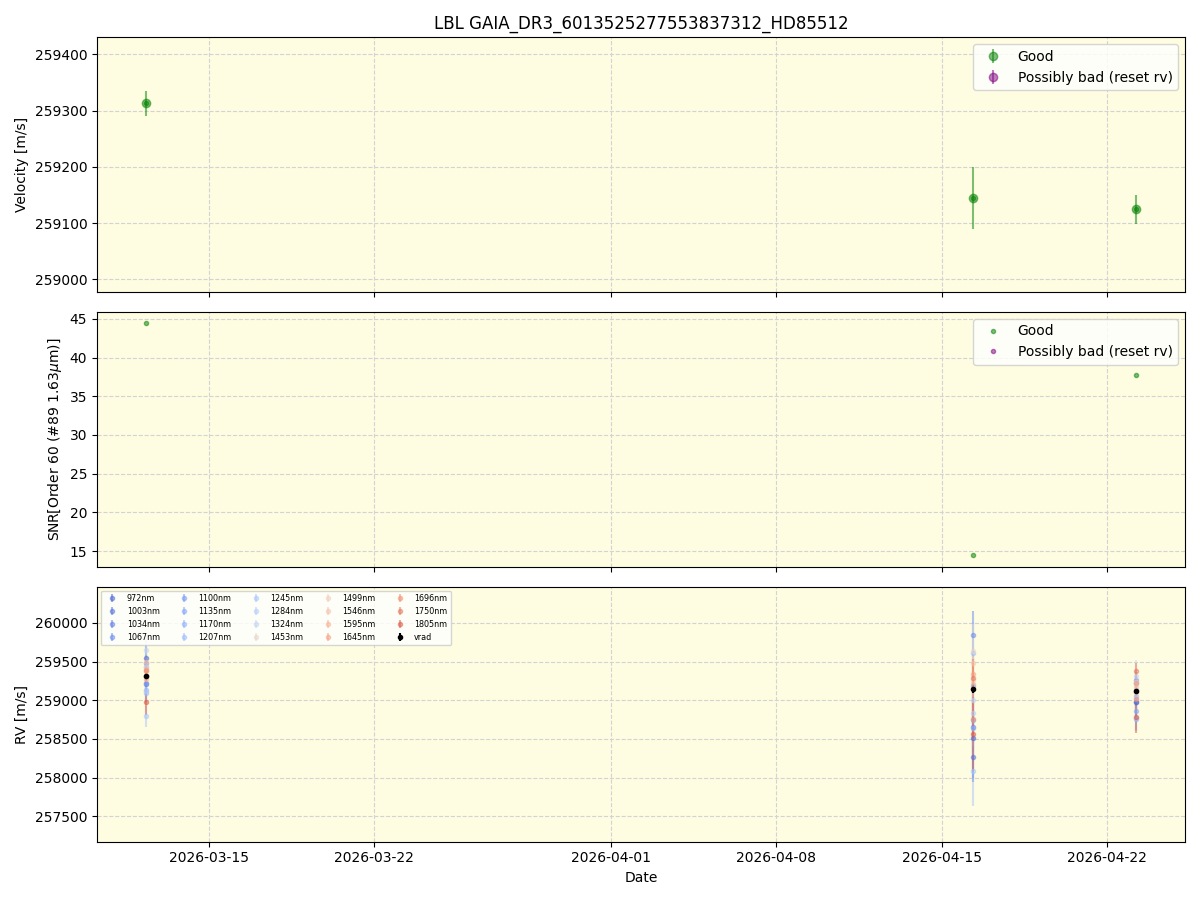Click the 15 tick on SNR axis
The height and width of the screenshot is (900, 1200).
coord(80,552)
